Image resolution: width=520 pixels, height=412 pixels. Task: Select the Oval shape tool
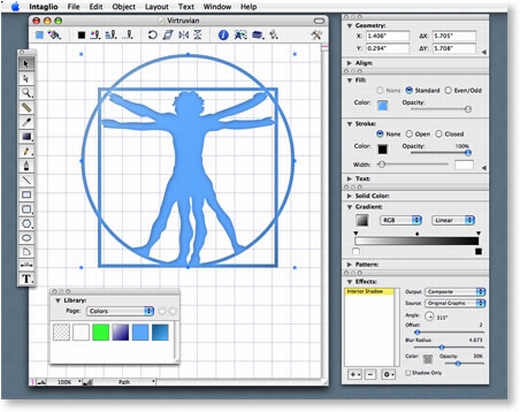click(27, 238)
